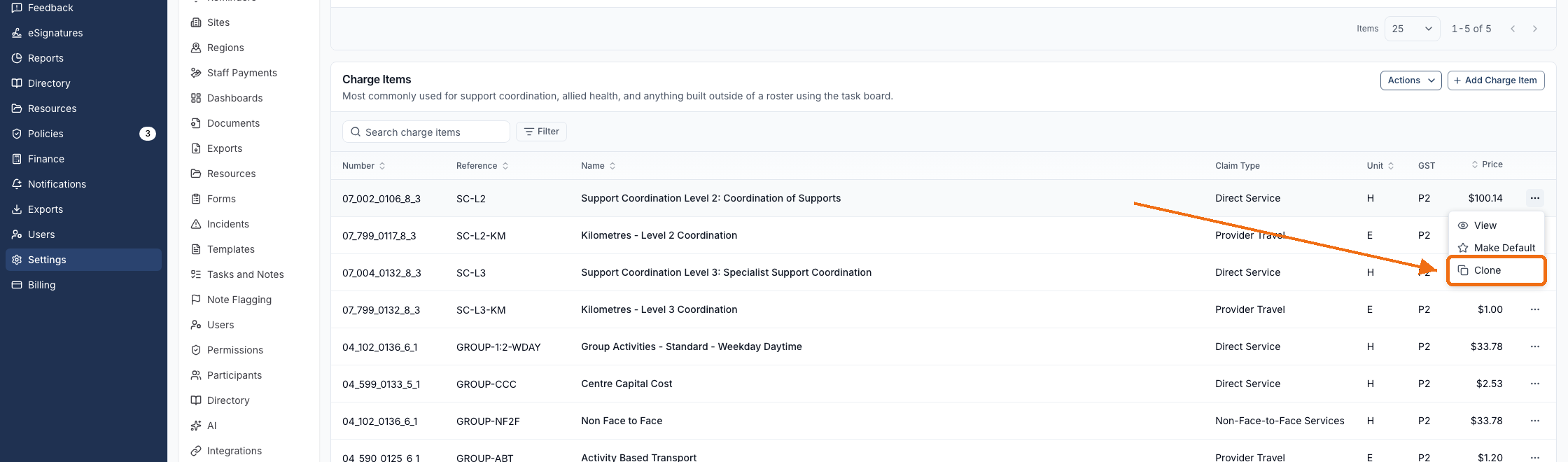Viewport: 1568px width, 462px height.
Task: Click the AI sparkle icon
Action: [196, 426]
